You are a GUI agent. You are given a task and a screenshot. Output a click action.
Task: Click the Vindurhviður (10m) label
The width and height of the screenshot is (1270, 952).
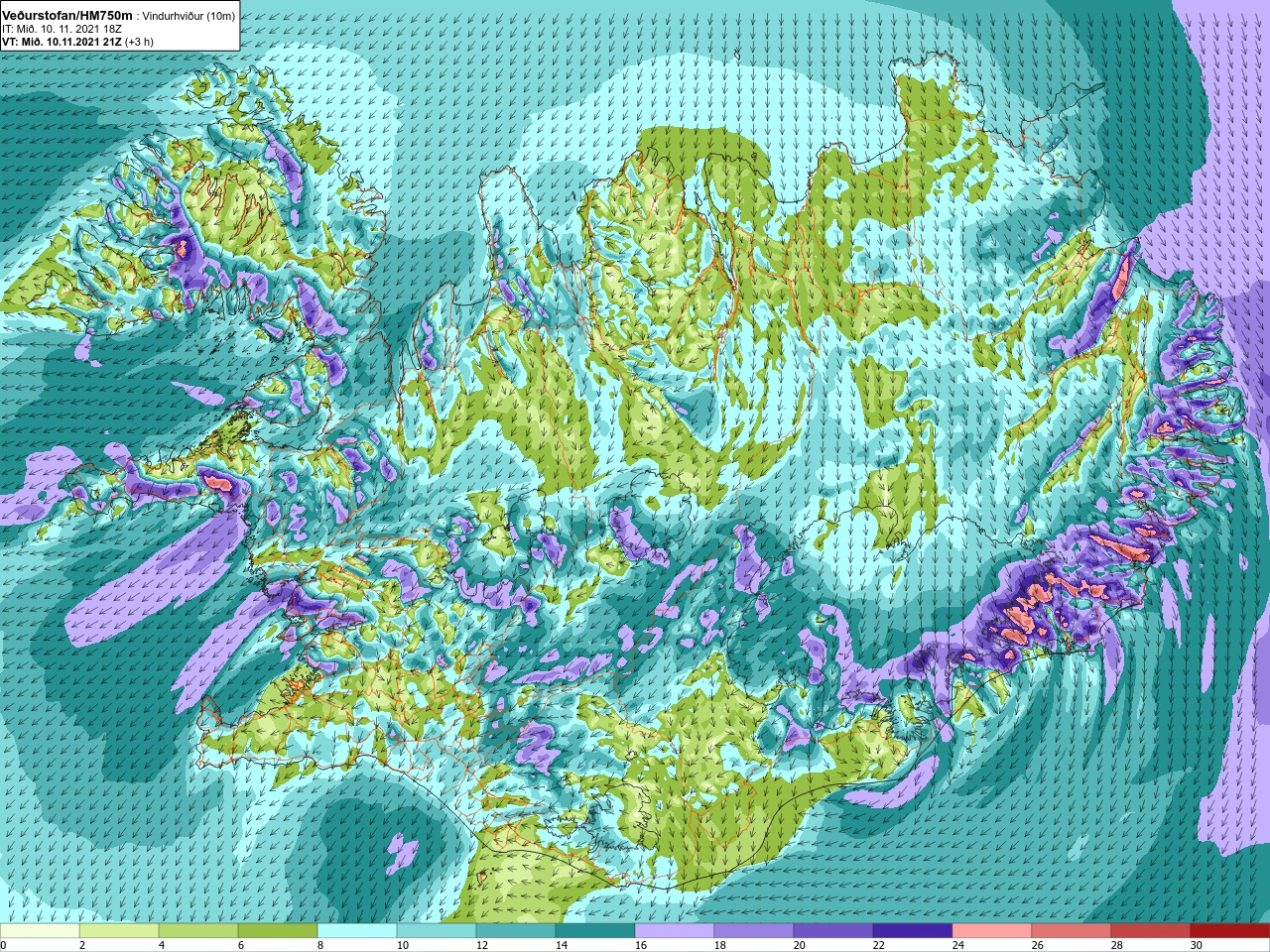[190, 16]
